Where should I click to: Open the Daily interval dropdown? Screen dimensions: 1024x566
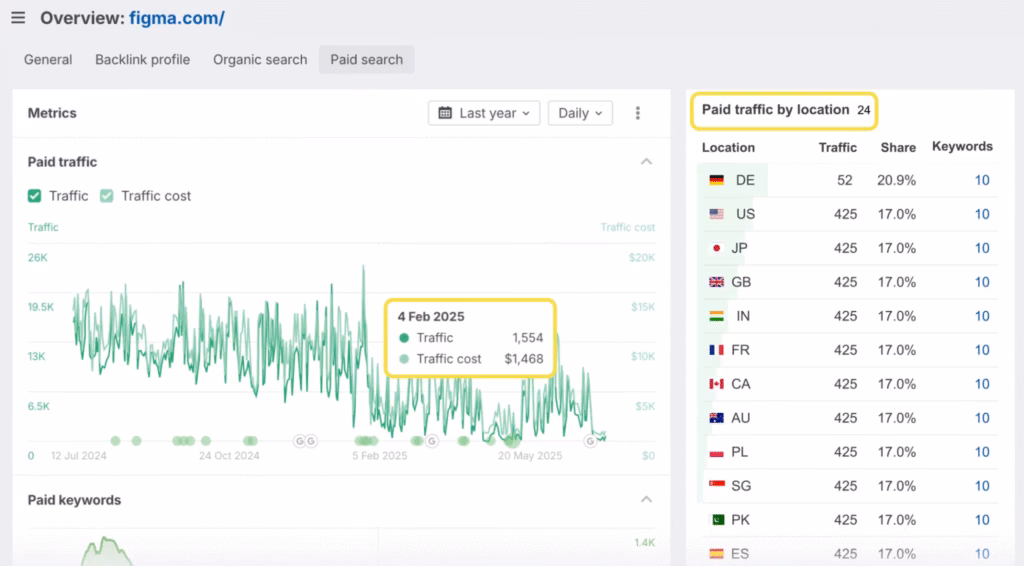[580, 113]
